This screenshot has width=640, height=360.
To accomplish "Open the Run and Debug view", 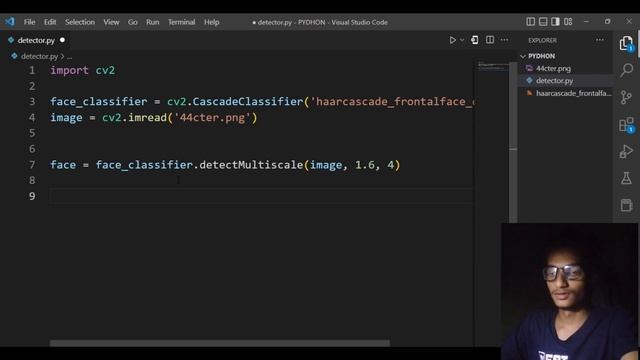I will [x=626, y=151].
